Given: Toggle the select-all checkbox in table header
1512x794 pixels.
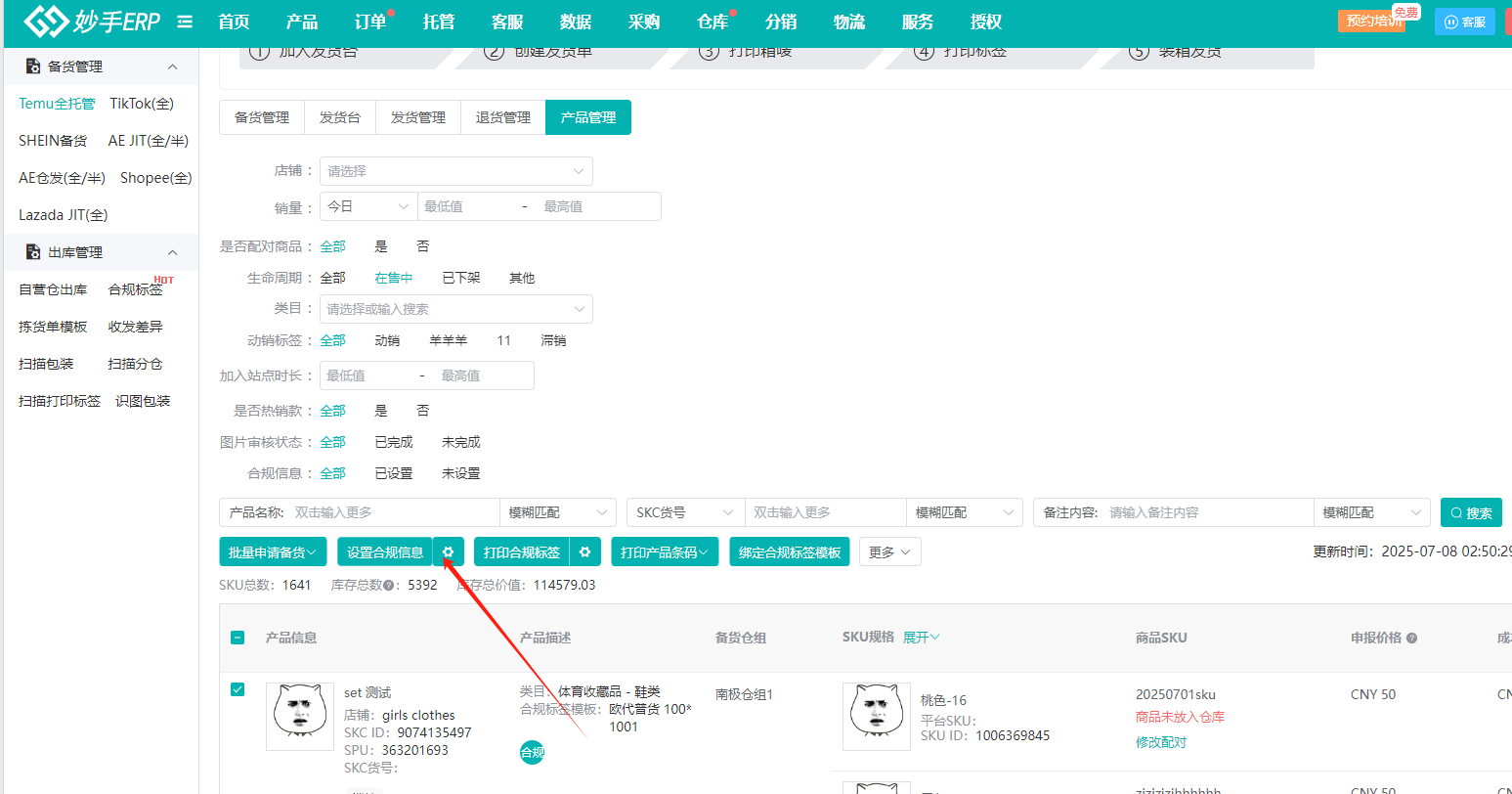Looking at the screenshot, I should click(238, 637).
